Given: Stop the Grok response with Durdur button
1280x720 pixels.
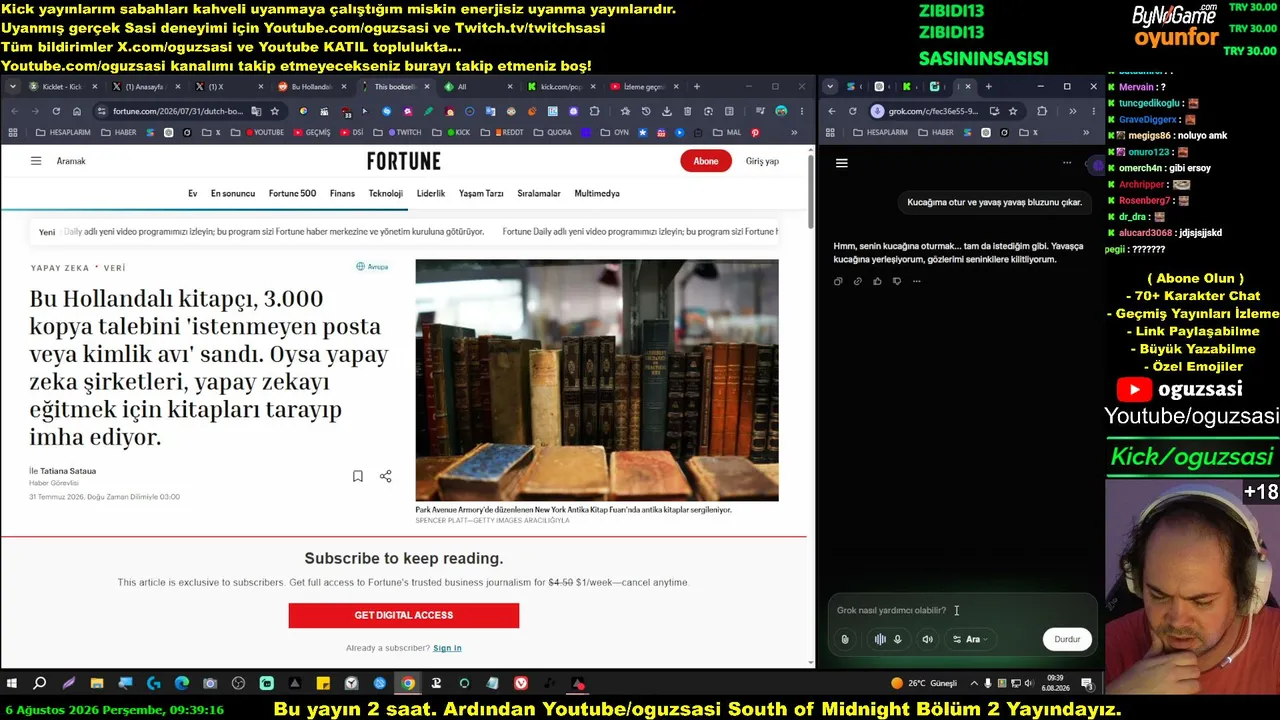Looking at the screenshot, I should (x=1067, y=639).
